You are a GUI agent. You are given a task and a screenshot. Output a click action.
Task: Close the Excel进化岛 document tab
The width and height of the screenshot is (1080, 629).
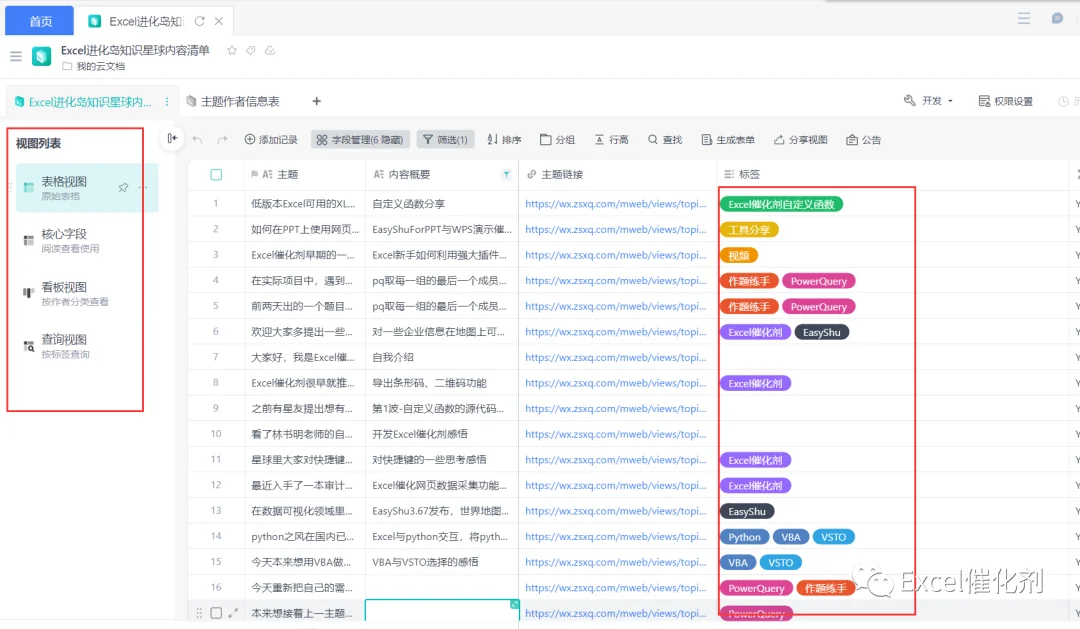(219, 21)
